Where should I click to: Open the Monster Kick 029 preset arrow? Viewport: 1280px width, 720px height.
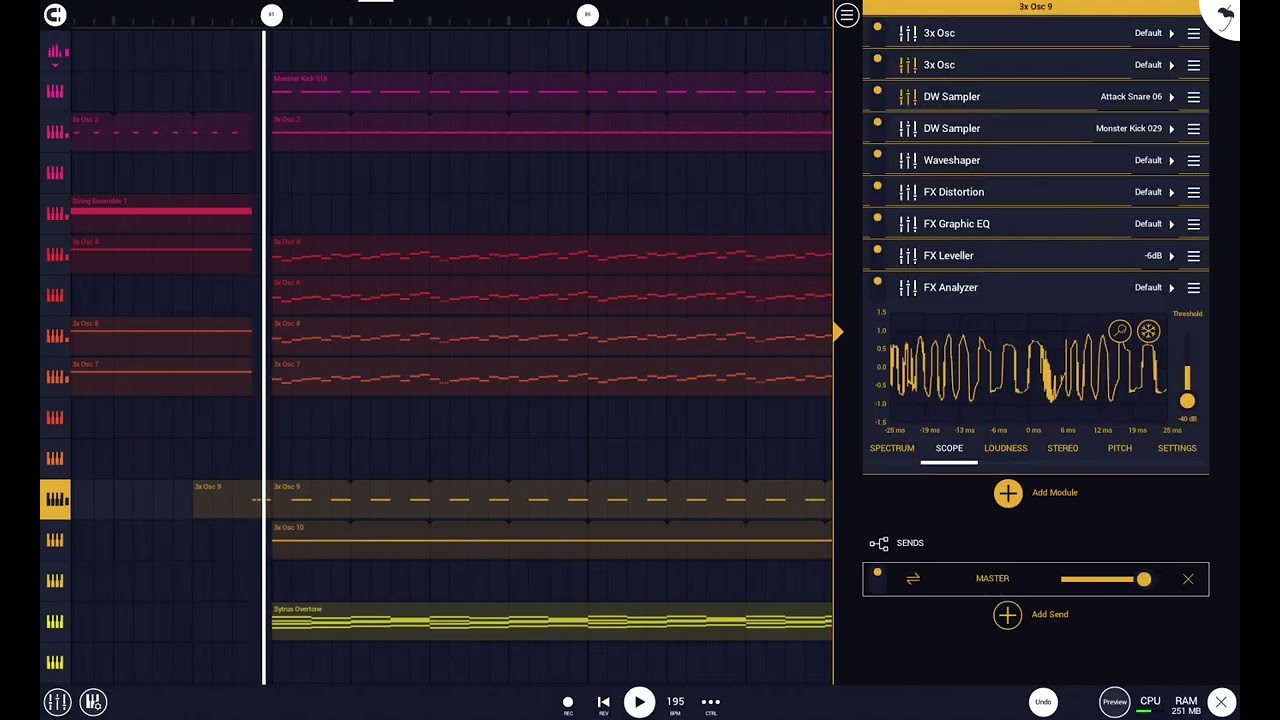[x=1172, y=129]
